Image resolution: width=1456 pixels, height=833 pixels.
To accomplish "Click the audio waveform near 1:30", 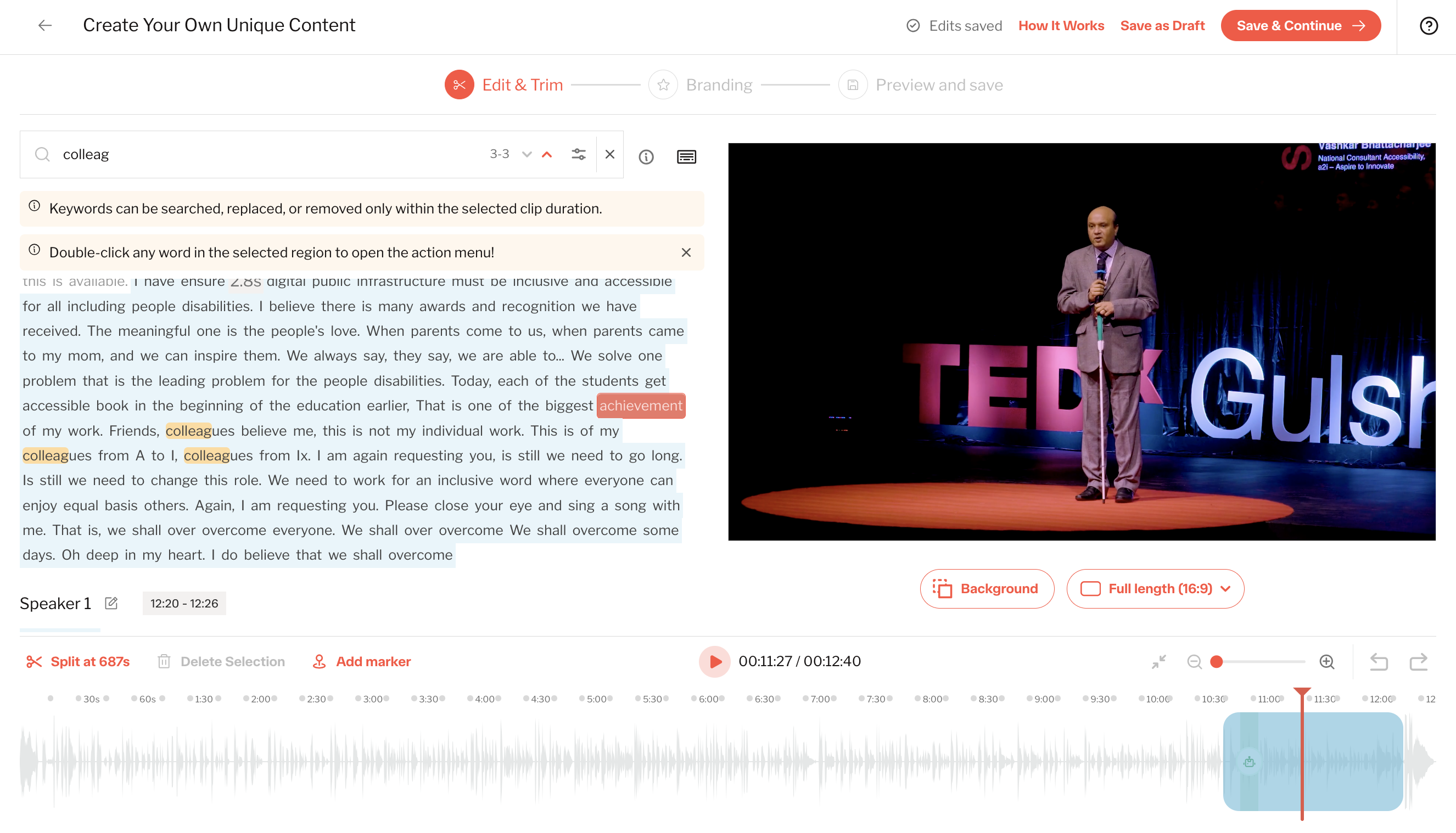I will click(x=204, y=762).
